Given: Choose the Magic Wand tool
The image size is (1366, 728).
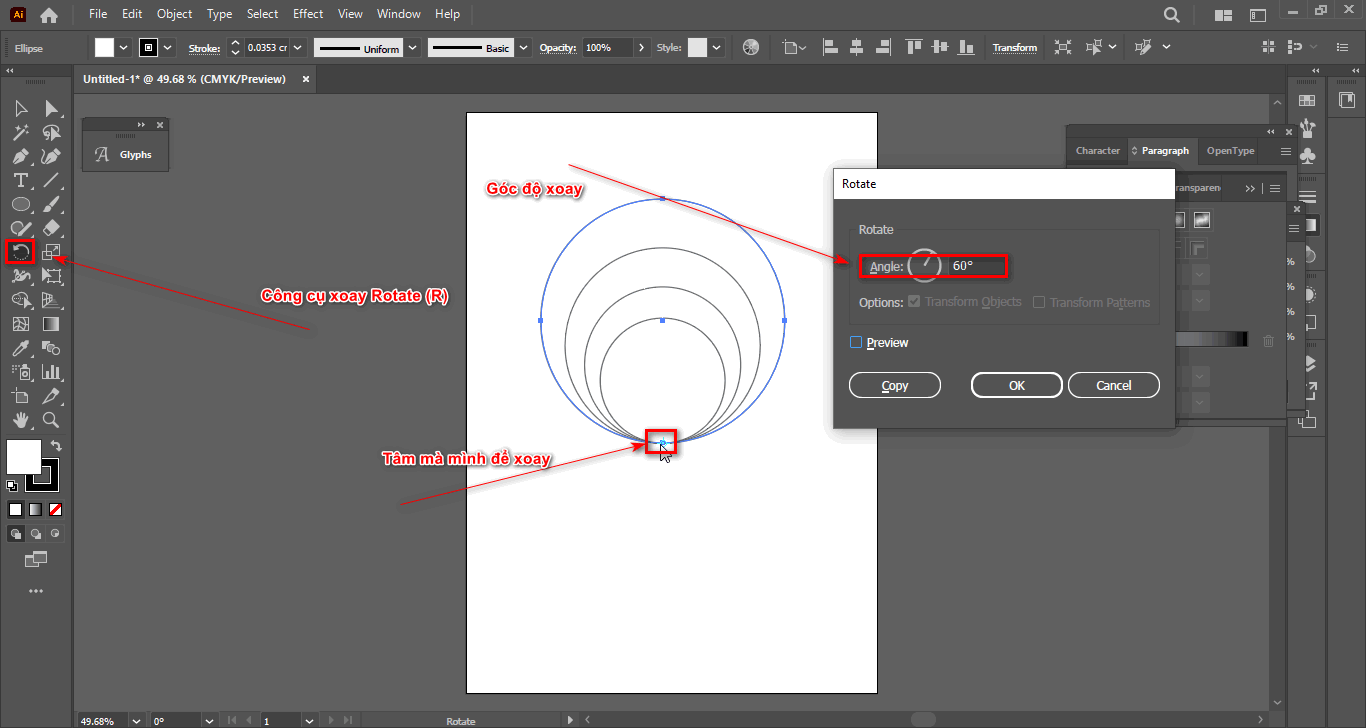Looking at the screenshot, I should coord(20,132).
